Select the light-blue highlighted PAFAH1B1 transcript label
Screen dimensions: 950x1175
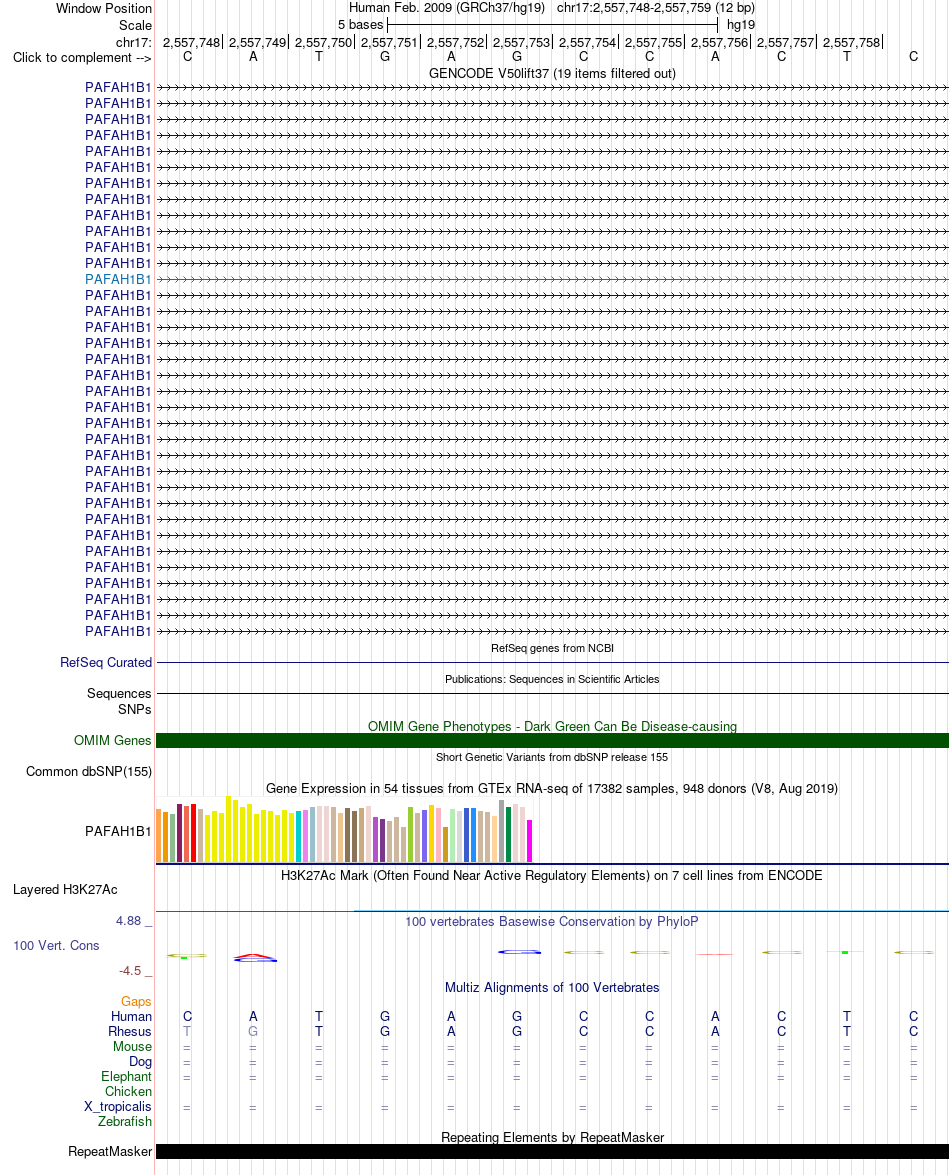coord(118,280)
